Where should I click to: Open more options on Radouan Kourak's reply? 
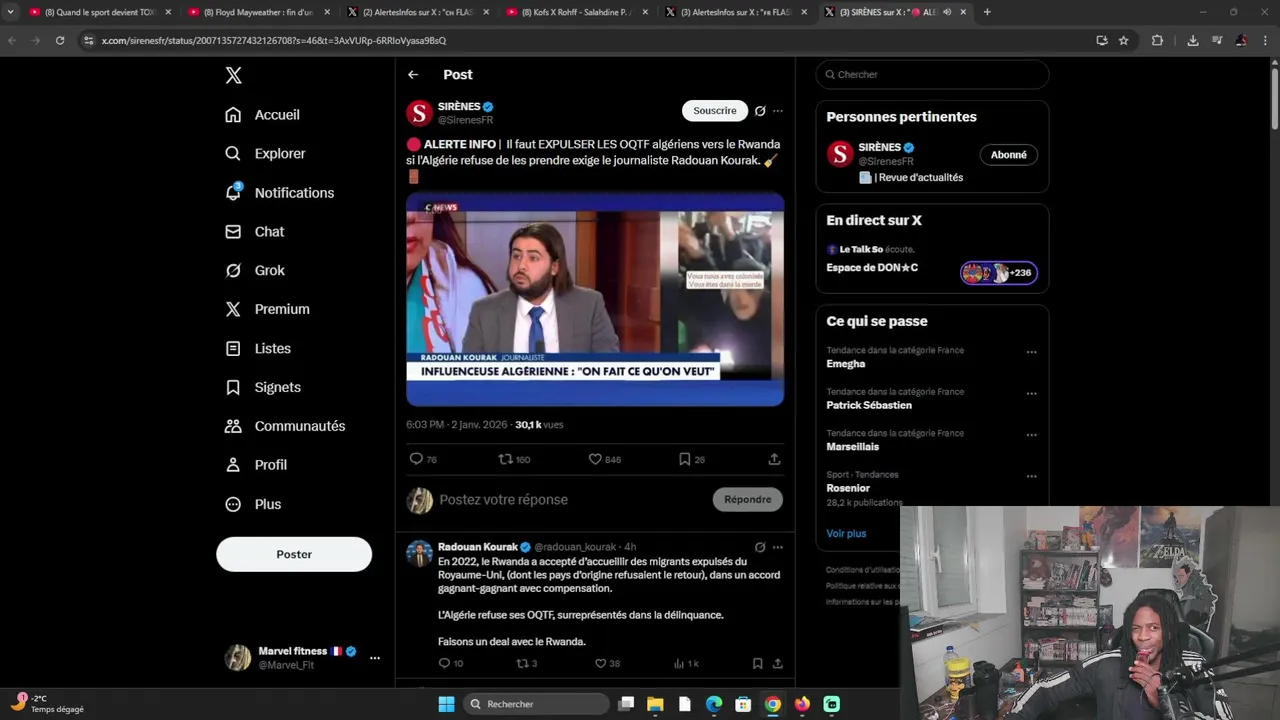(778, 547)
